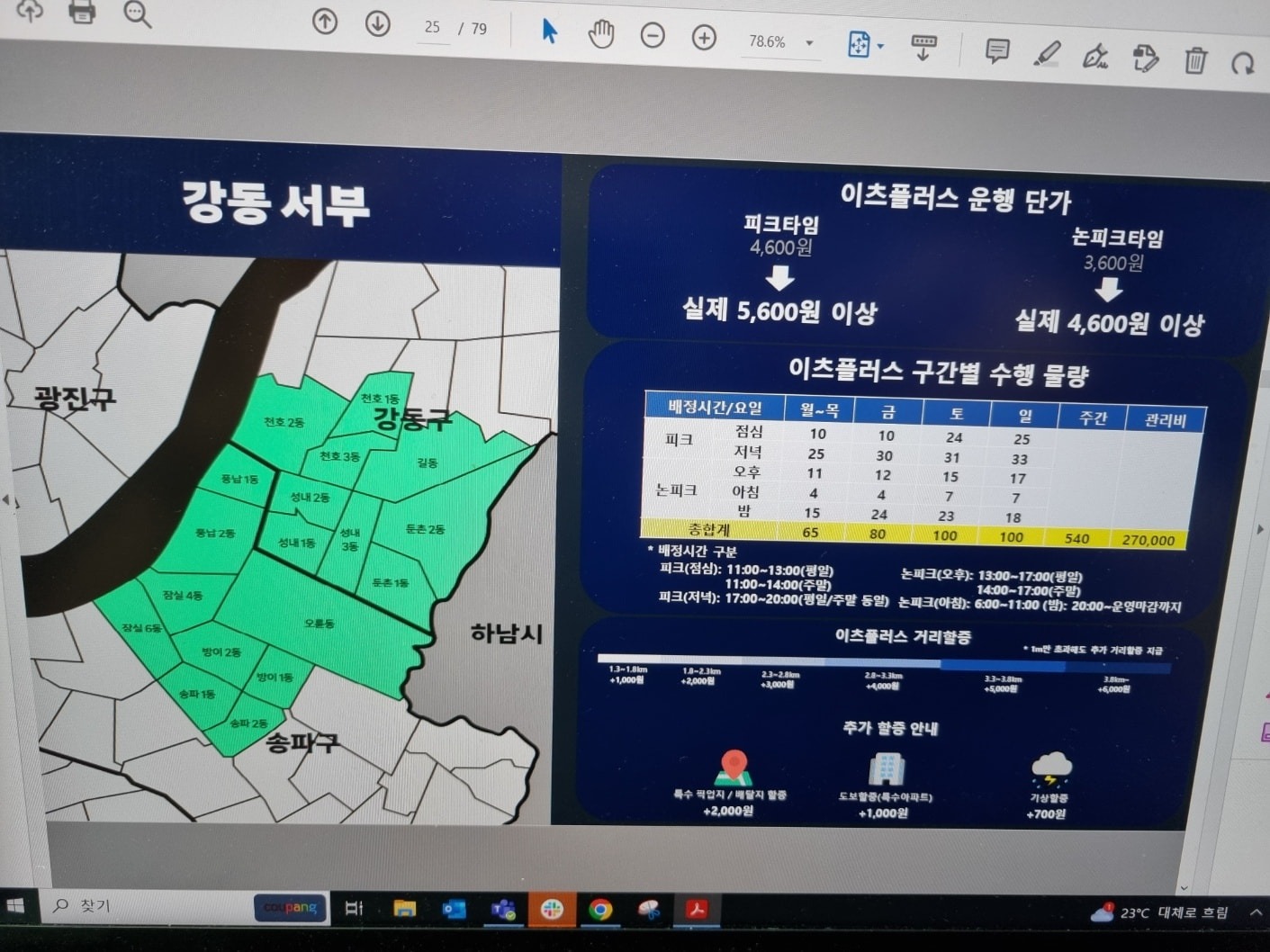Open the zoom percentage dropdown
This screenshot has height=952, width=1270.
pos(808,42)
